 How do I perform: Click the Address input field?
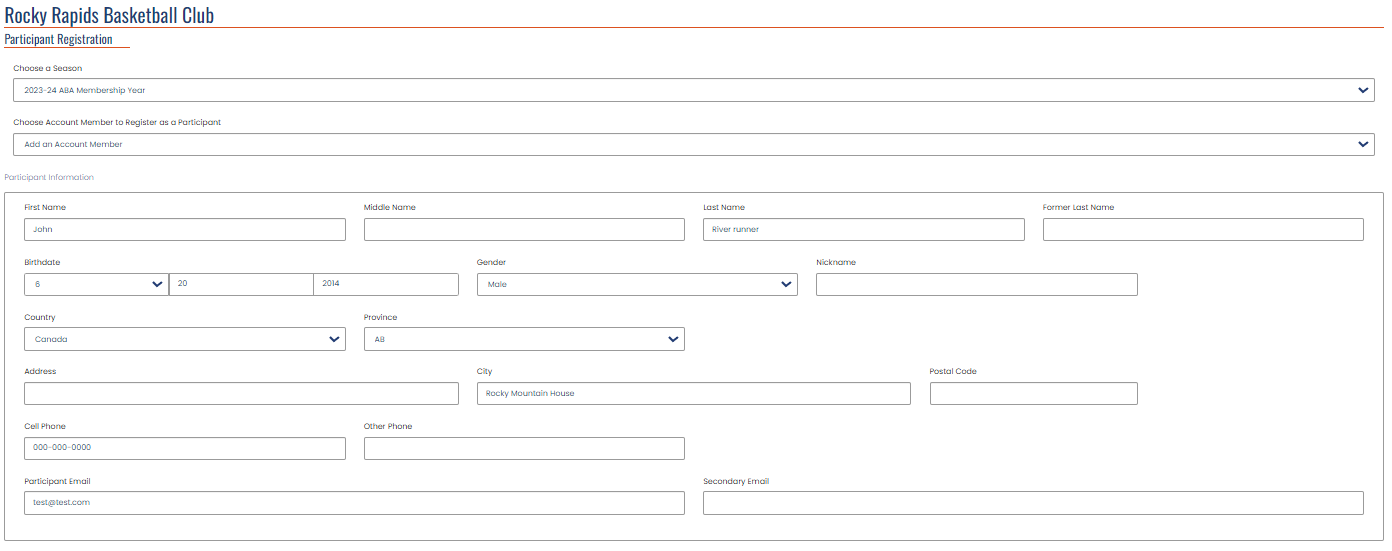pos(241,393)
